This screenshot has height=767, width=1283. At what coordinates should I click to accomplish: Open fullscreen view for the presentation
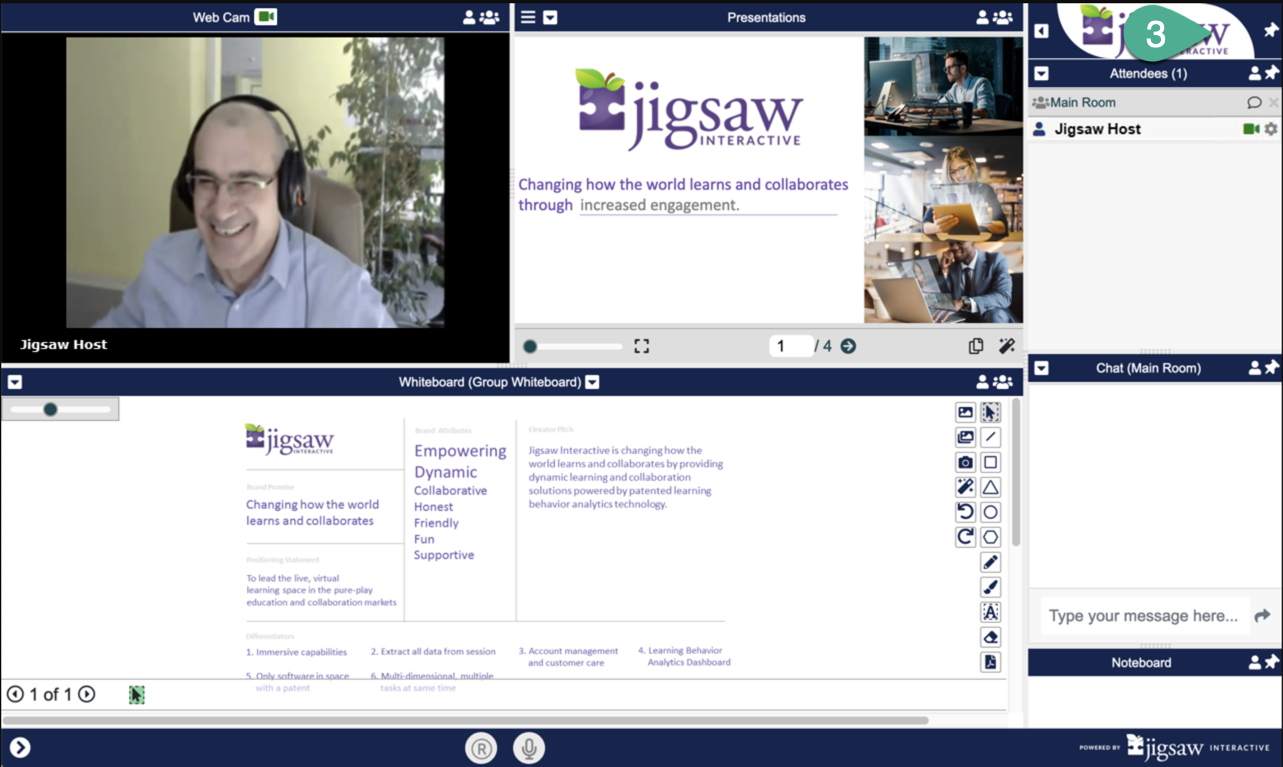click(642, 346)
